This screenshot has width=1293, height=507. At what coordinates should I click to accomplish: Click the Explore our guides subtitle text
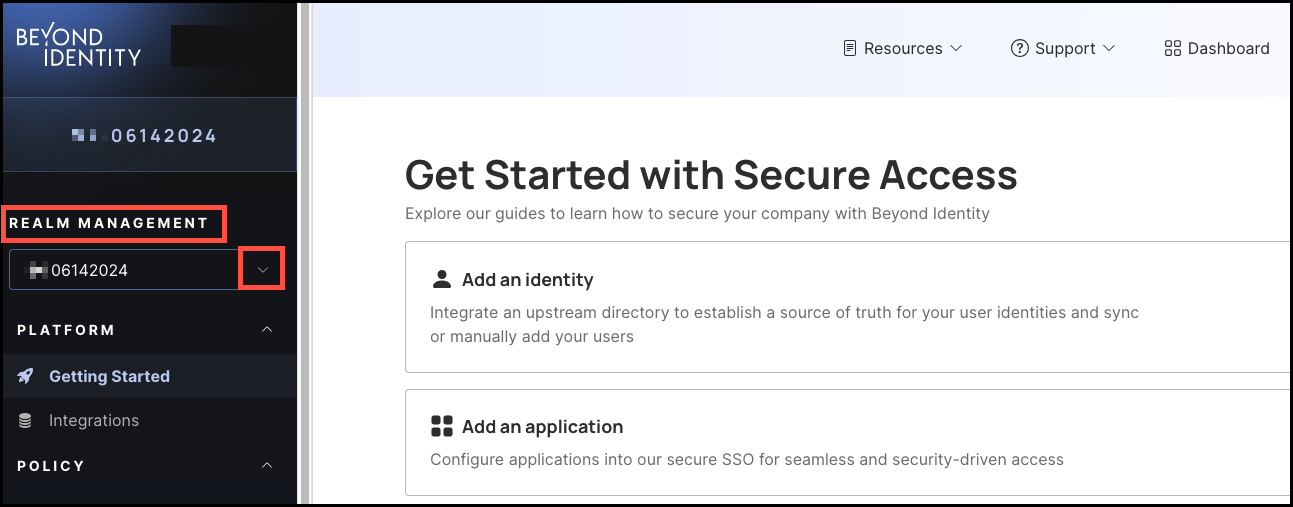click(697, 213)
